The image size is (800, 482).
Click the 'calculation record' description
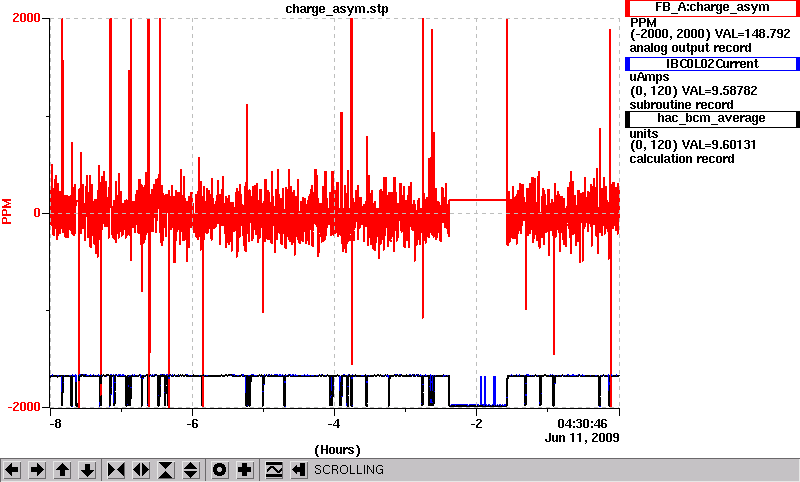tap(682, 159)
